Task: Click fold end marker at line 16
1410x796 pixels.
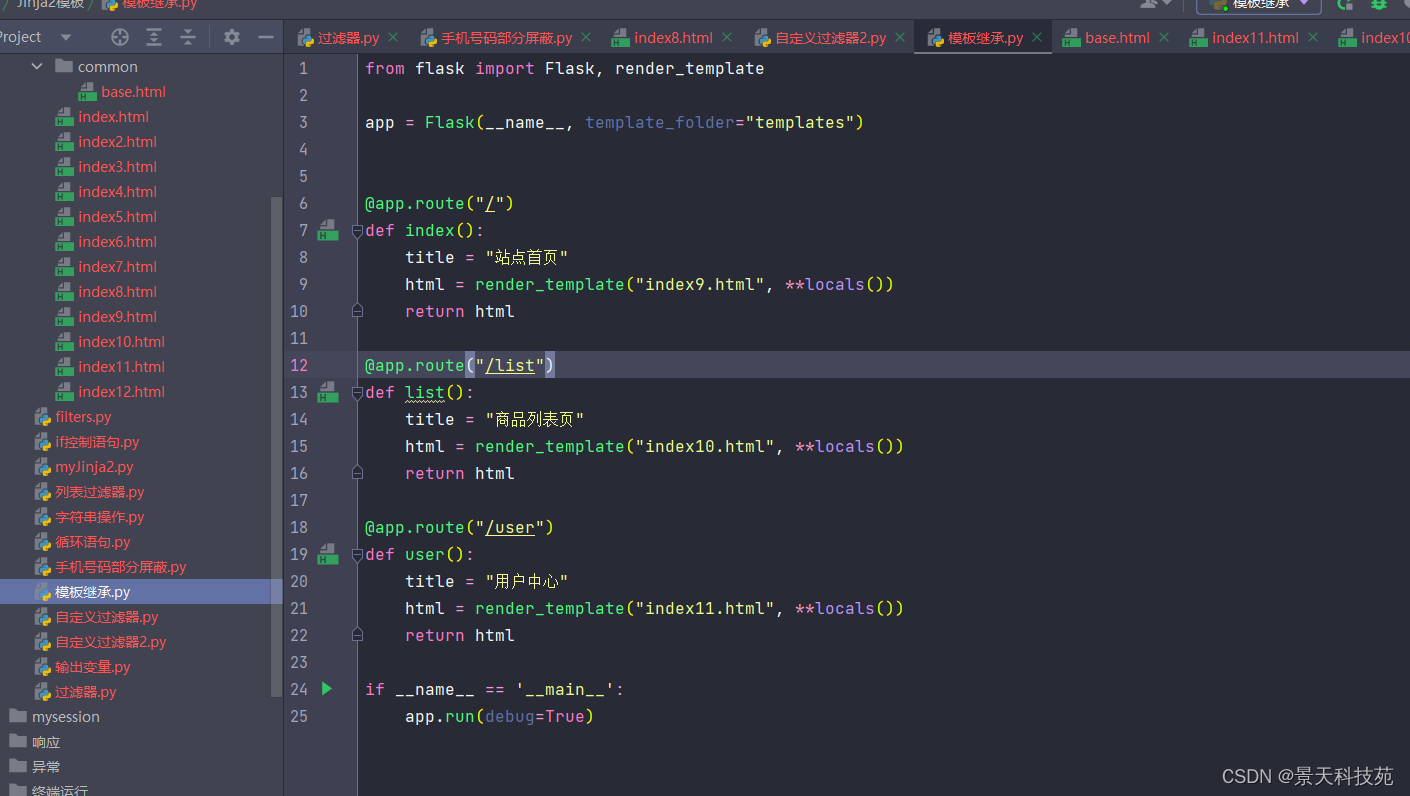Action: (x=357, y=473)
